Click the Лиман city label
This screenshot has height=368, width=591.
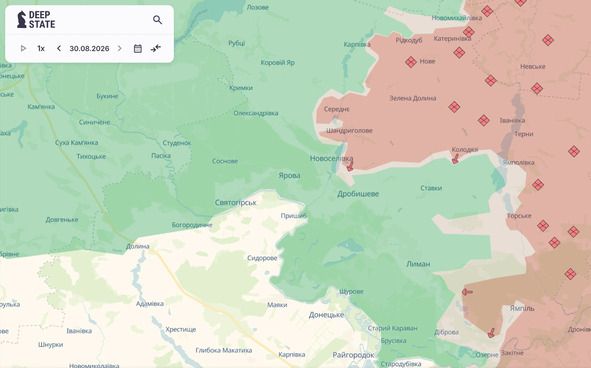418,264
